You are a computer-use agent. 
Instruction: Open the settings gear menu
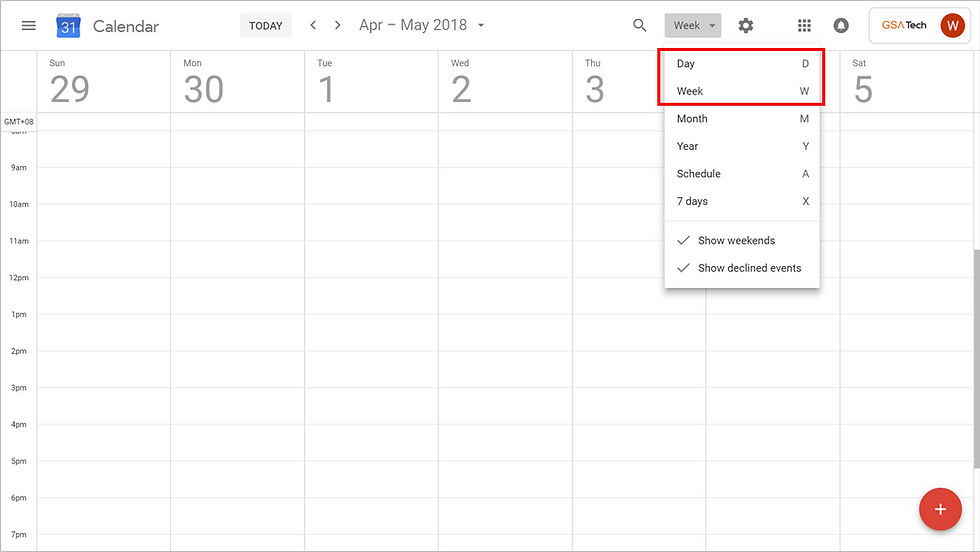pos(746,26)
